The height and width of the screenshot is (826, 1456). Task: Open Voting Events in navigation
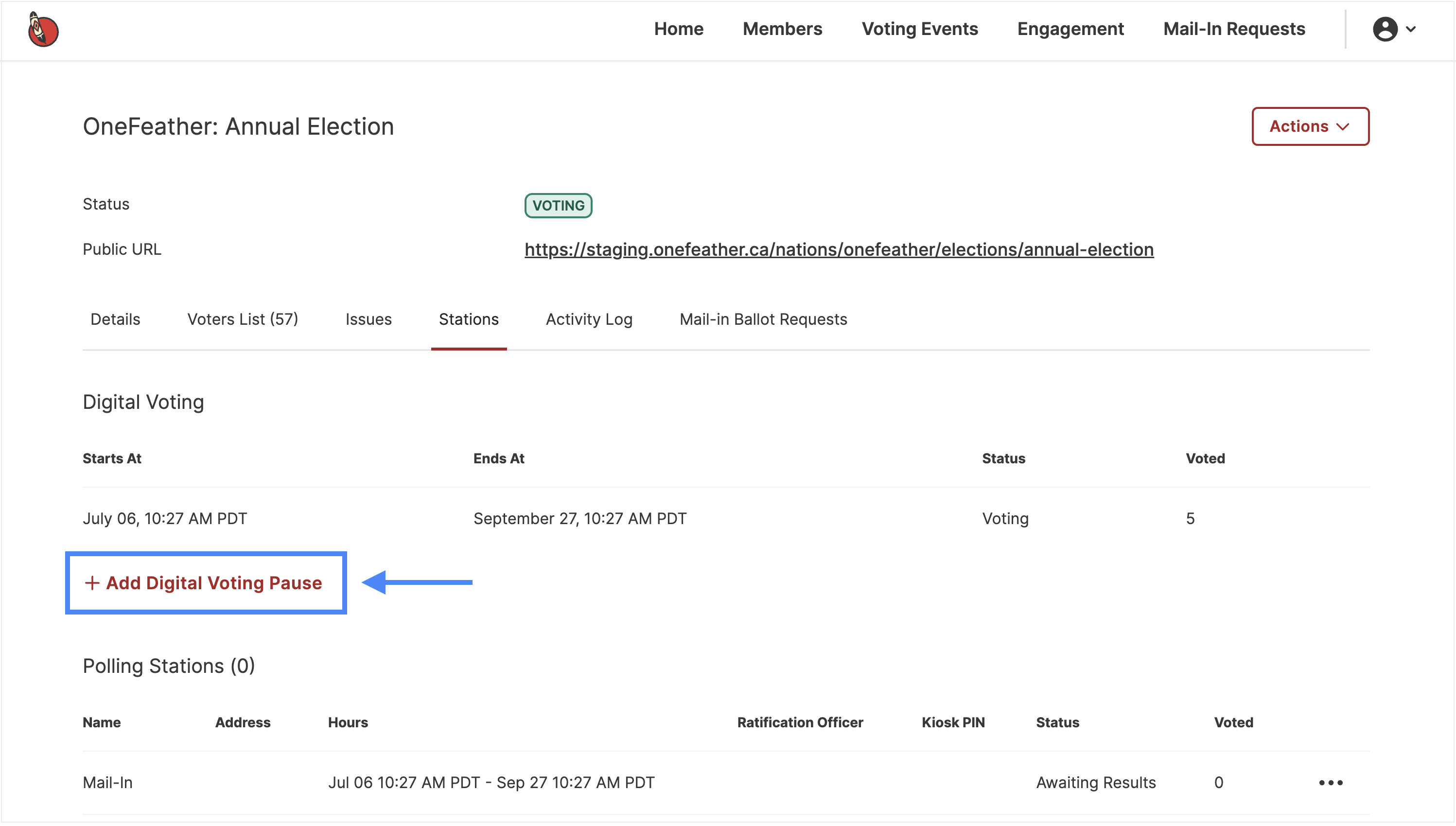[919, 29]
